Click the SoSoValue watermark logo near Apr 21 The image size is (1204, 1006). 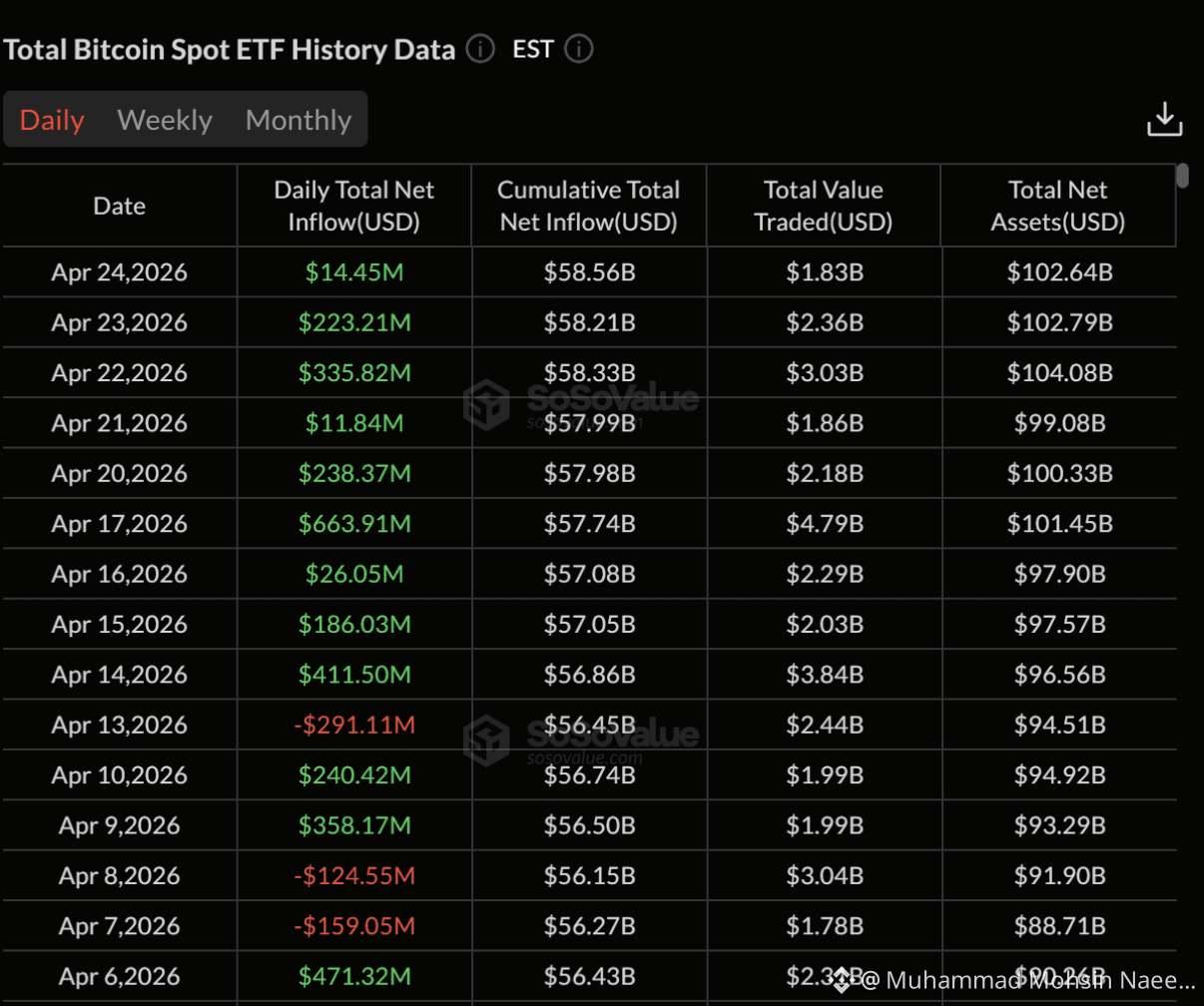point(486,405)
